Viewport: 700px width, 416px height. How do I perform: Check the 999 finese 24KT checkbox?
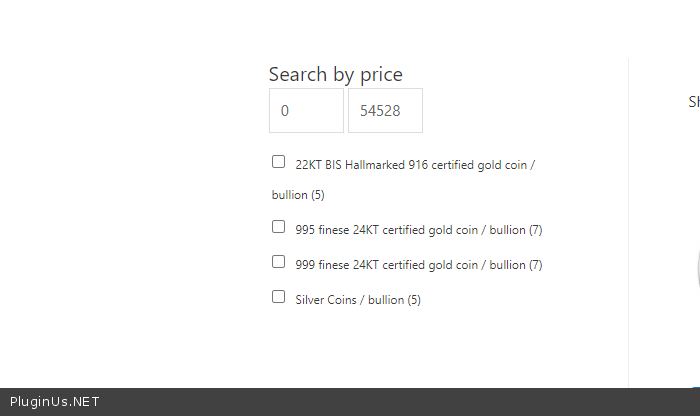pos(279,262)
